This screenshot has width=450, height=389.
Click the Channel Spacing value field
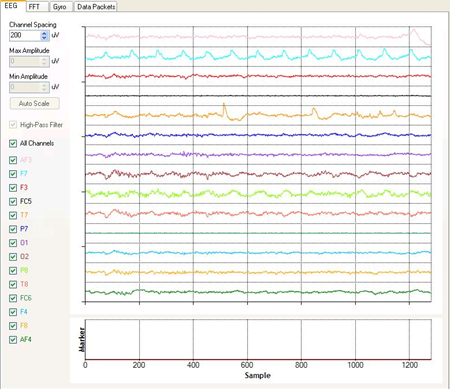[25, 35]
